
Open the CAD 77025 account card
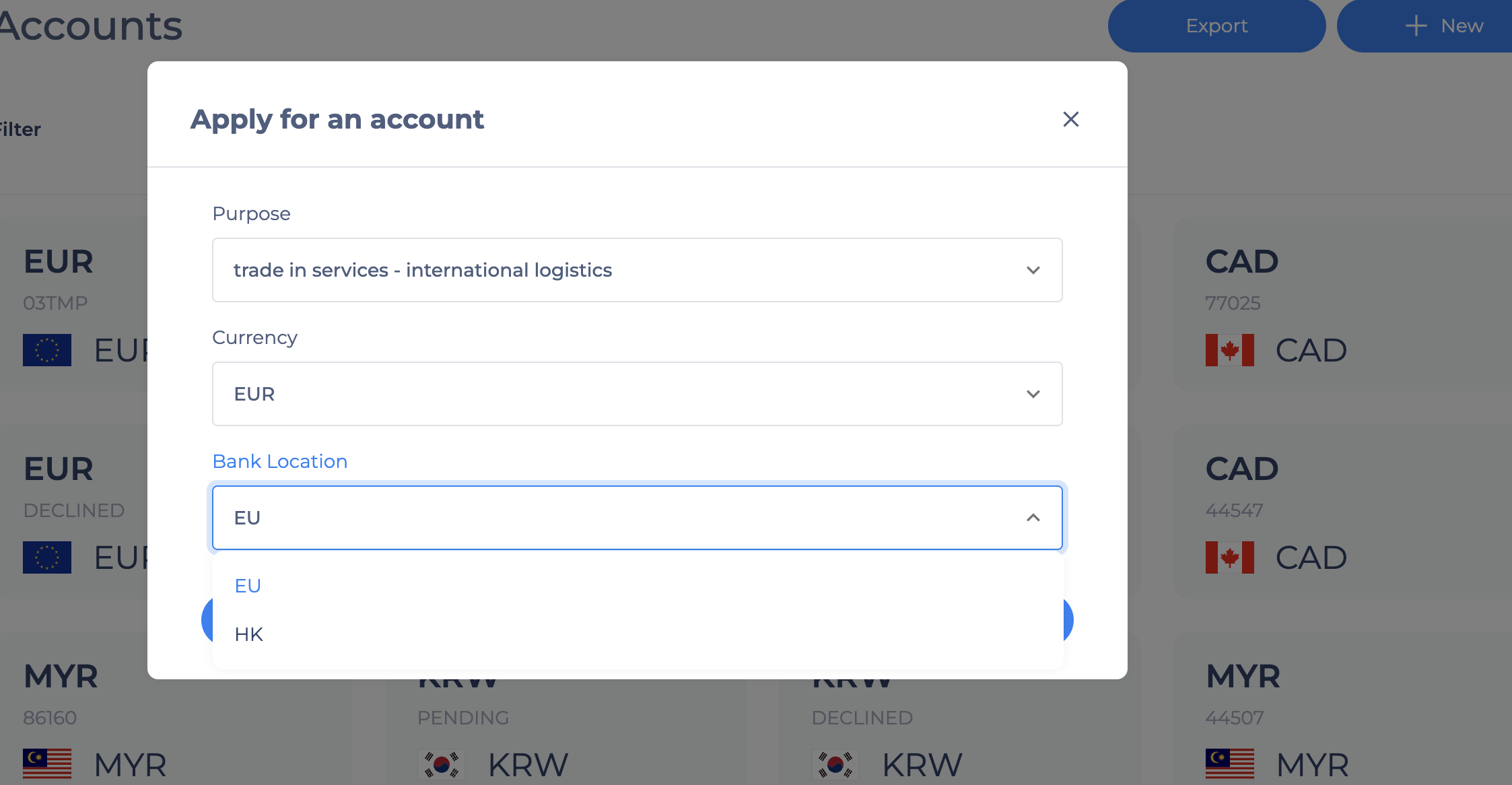point(1343,304)
